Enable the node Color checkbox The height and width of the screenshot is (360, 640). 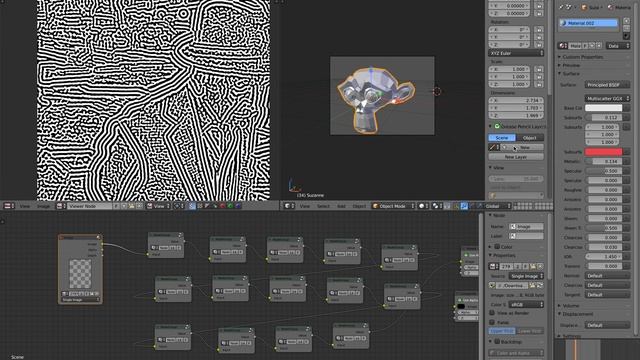click(x=497, y=247)
